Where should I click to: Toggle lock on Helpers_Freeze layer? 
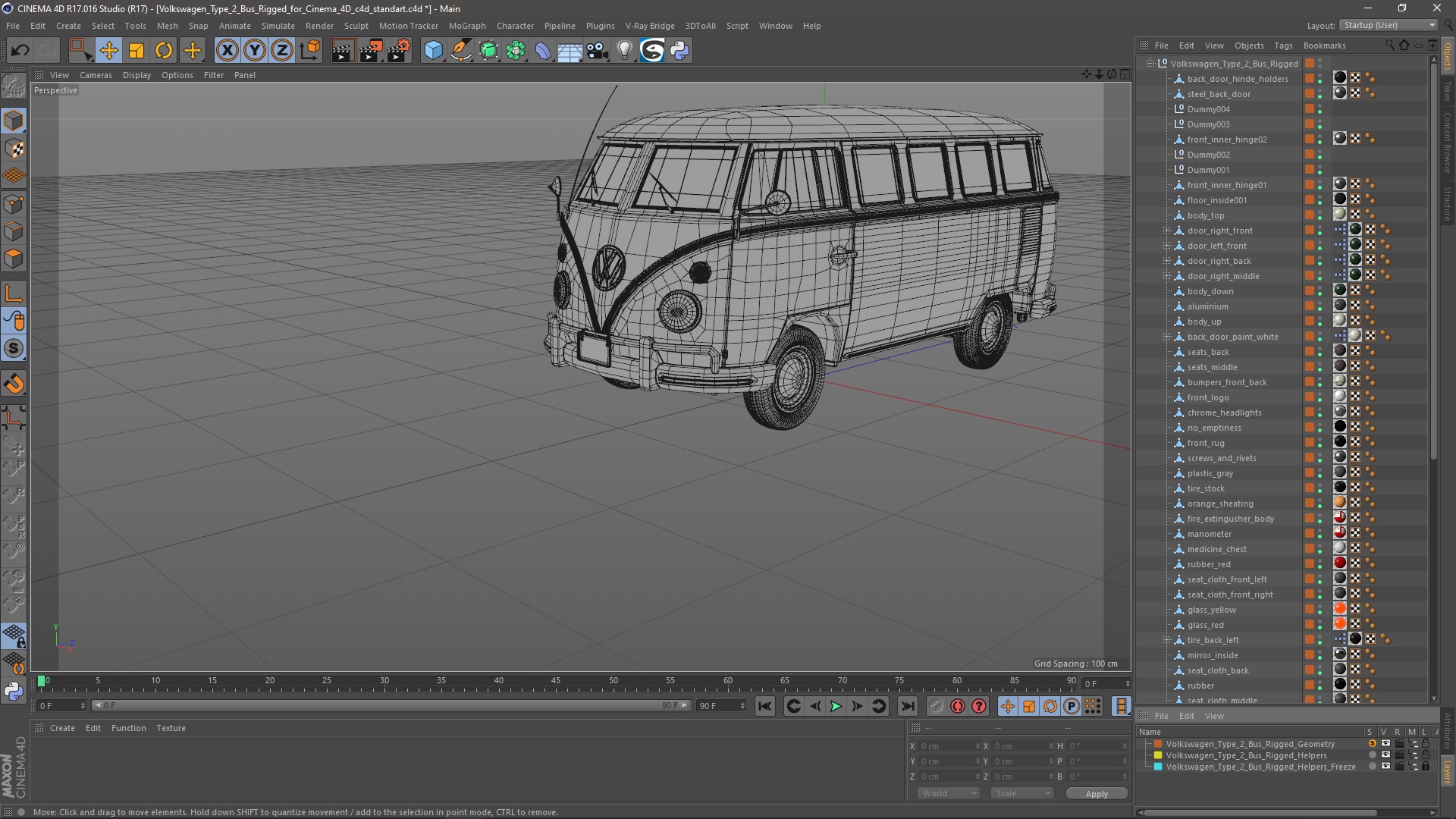click(x=1426, y=767)
